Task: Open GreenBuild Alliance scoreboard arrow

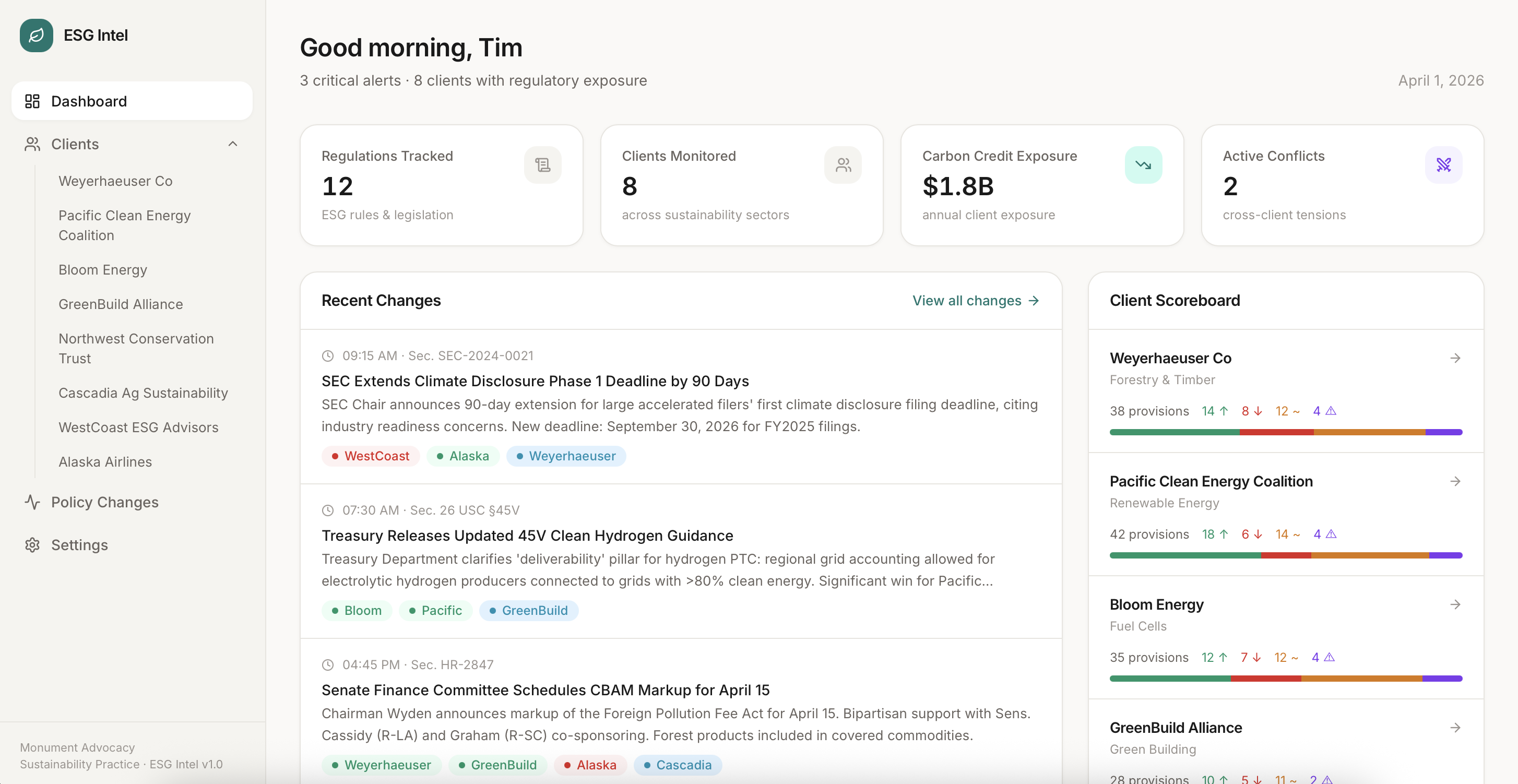Action: [1455, 728]
